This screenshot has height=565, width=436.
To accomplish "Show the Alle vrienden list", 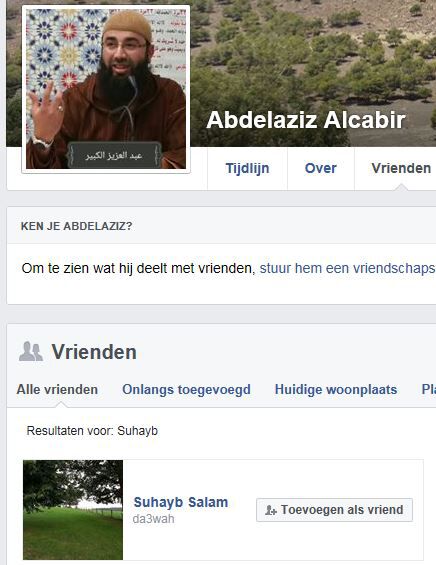I will (57, 390).
